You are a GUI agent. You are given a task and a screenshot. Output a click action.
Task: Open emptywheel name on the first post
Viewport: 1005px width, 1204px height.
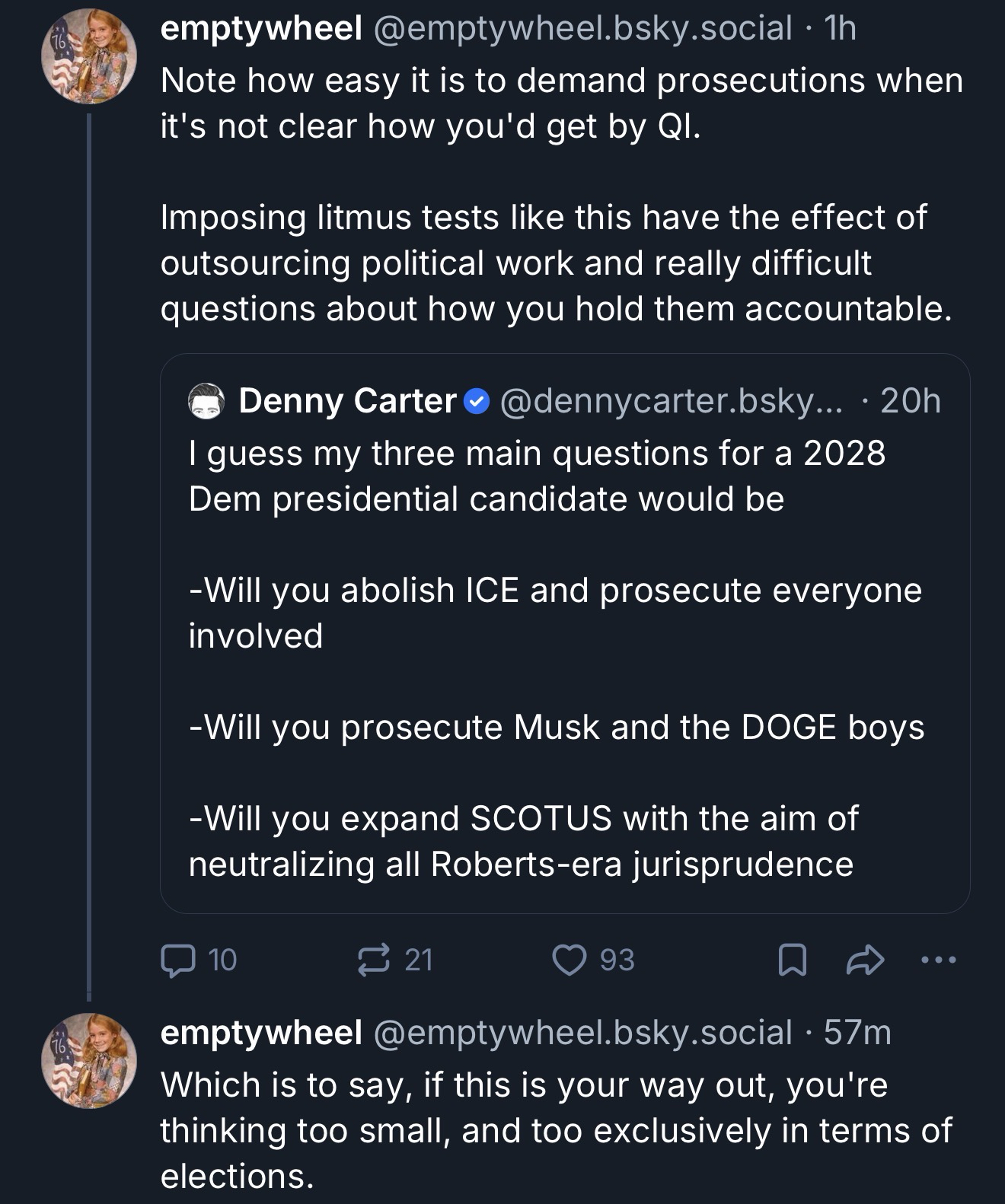[260, 28]
